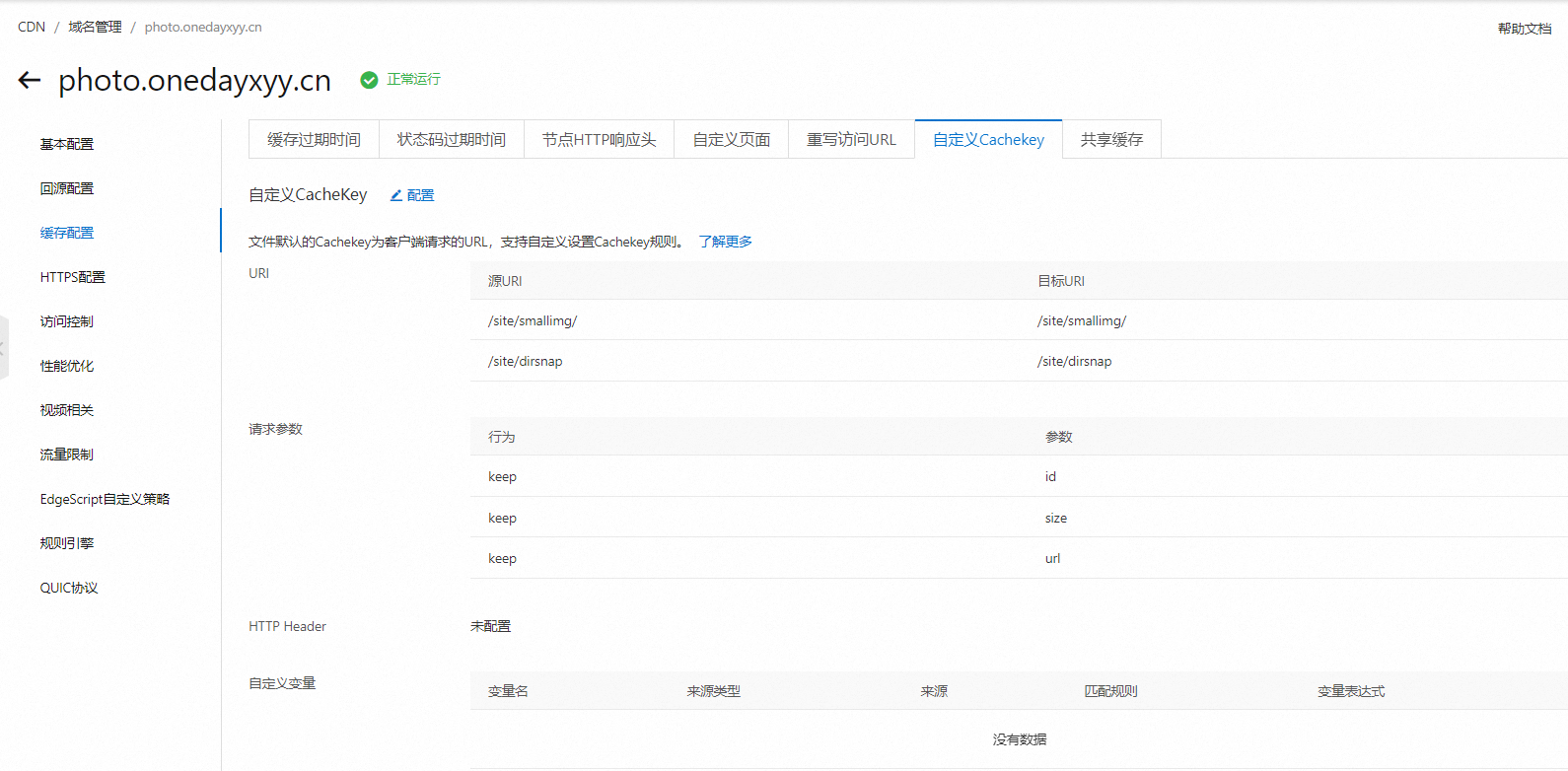Open the 帮助文档 link
The image size is (1568, 771).
coord(1525,29)
